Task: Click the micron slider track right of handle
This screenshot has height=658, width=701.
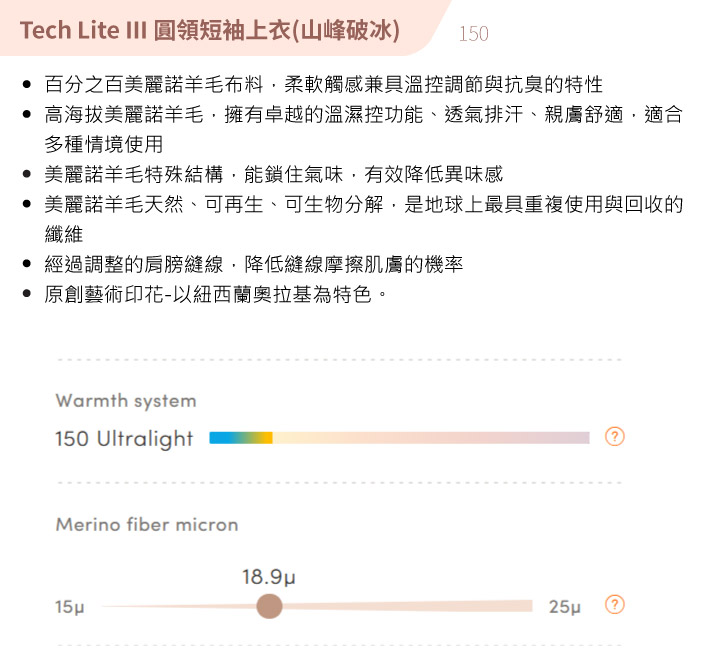Action: point(407,606)
